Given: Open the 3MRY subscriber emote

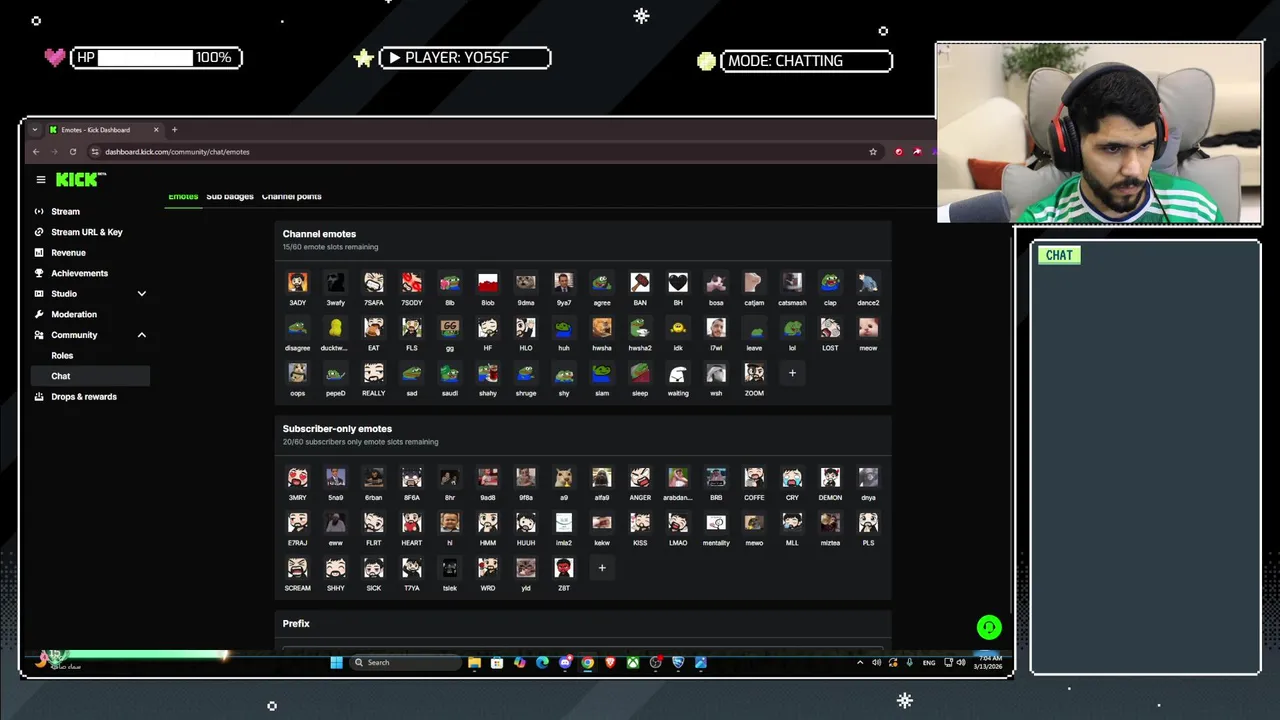Looking at the screenshot, I should 297,477.
